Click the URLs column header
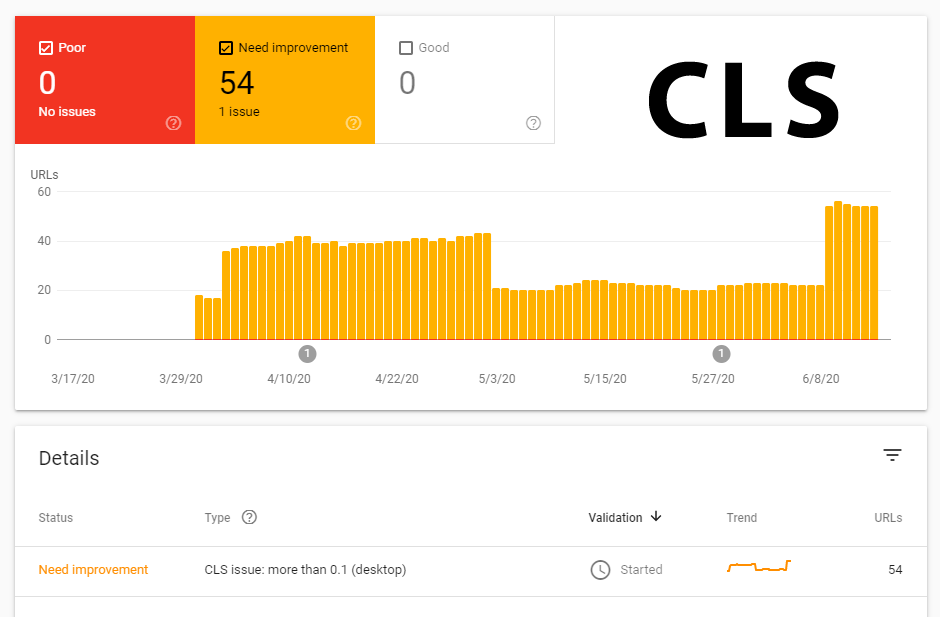Viewport: 940px width, 617px height. click(888, 517)
